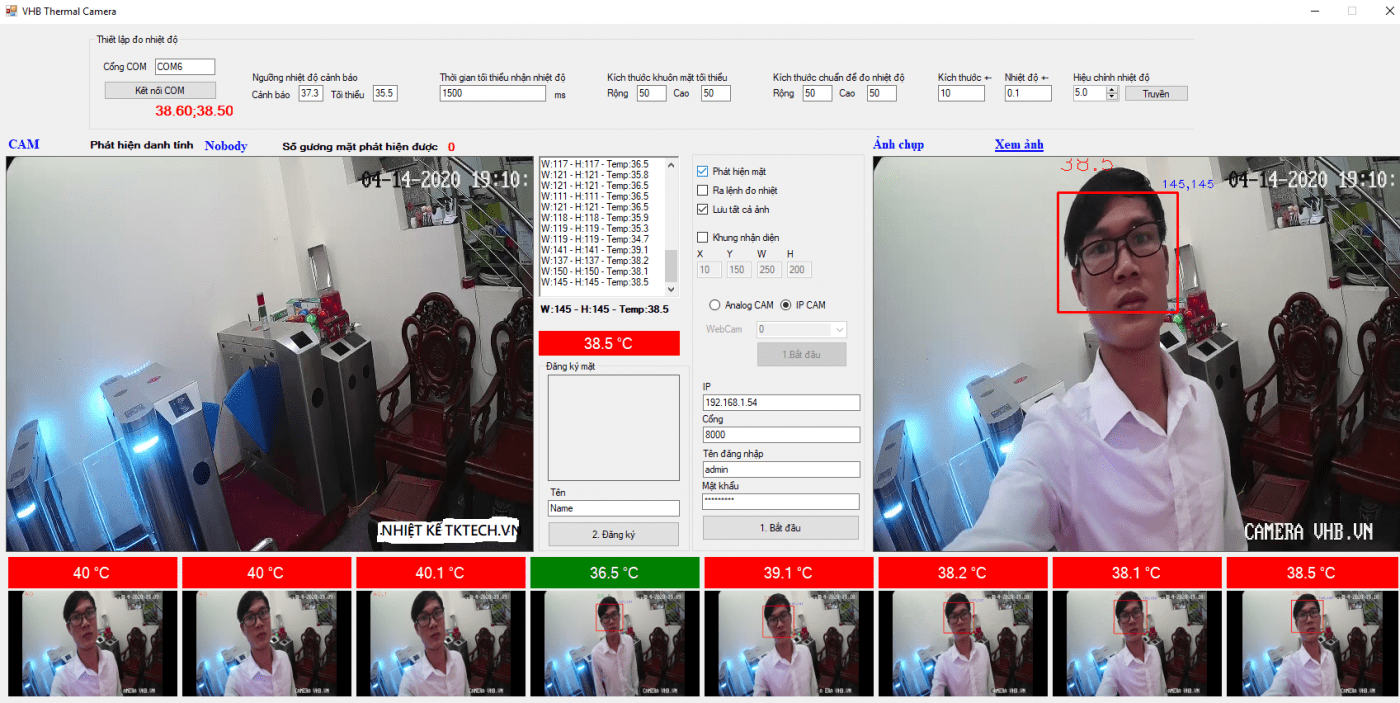This screenshot has width=1400, height=703.
Task: Increase Hiệu chỉnh nhiệt độ with up arrow
Action: pyautogui.click(x=1112, y=89)
